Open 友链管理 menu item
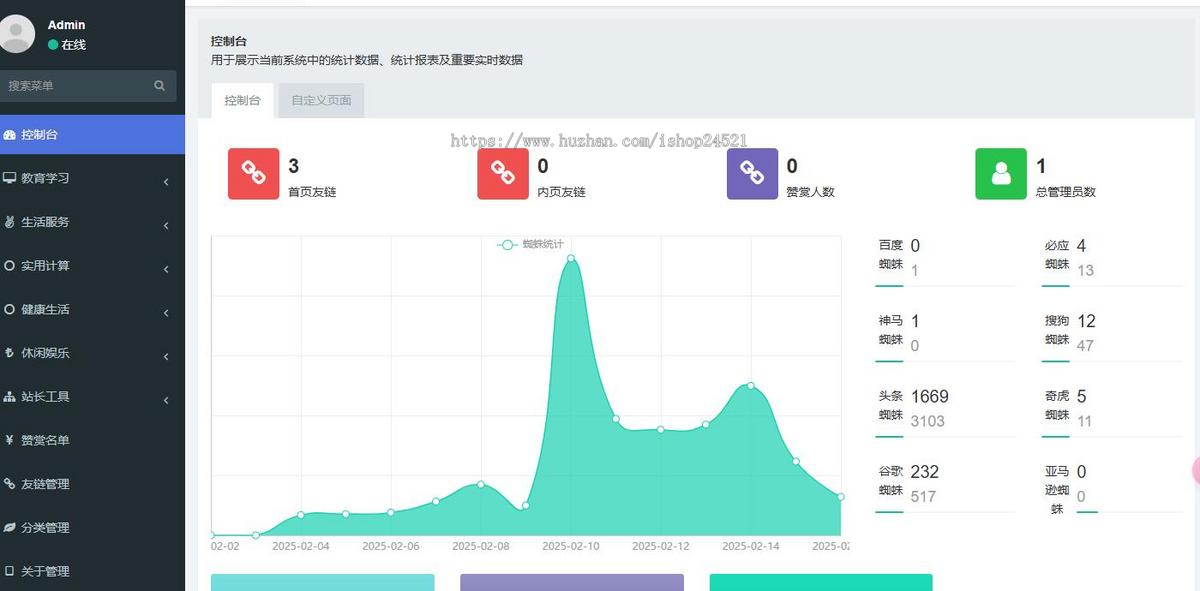 (x=92, y=484)
